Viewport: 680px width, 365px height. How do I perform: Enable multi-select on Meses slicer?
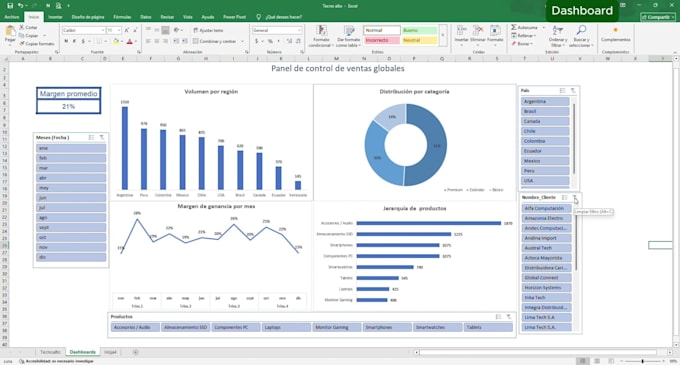(x=91, y=137)
